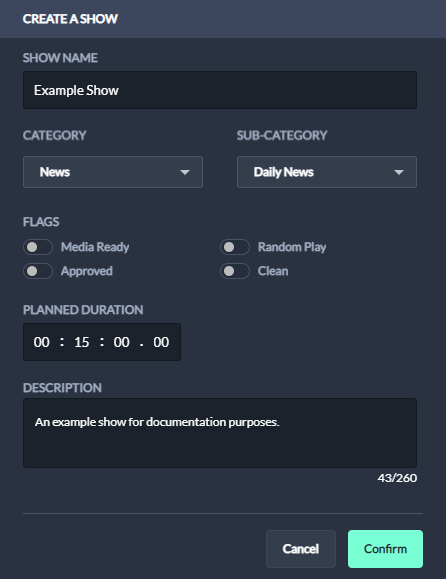
Task: Toggle the Media Ready flag switch
Action: [x=38, y=247]
